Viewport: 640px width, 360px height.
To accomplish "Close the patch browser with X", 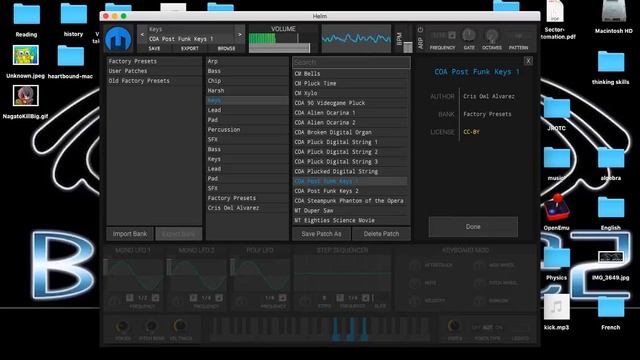I will click(528, 61).
